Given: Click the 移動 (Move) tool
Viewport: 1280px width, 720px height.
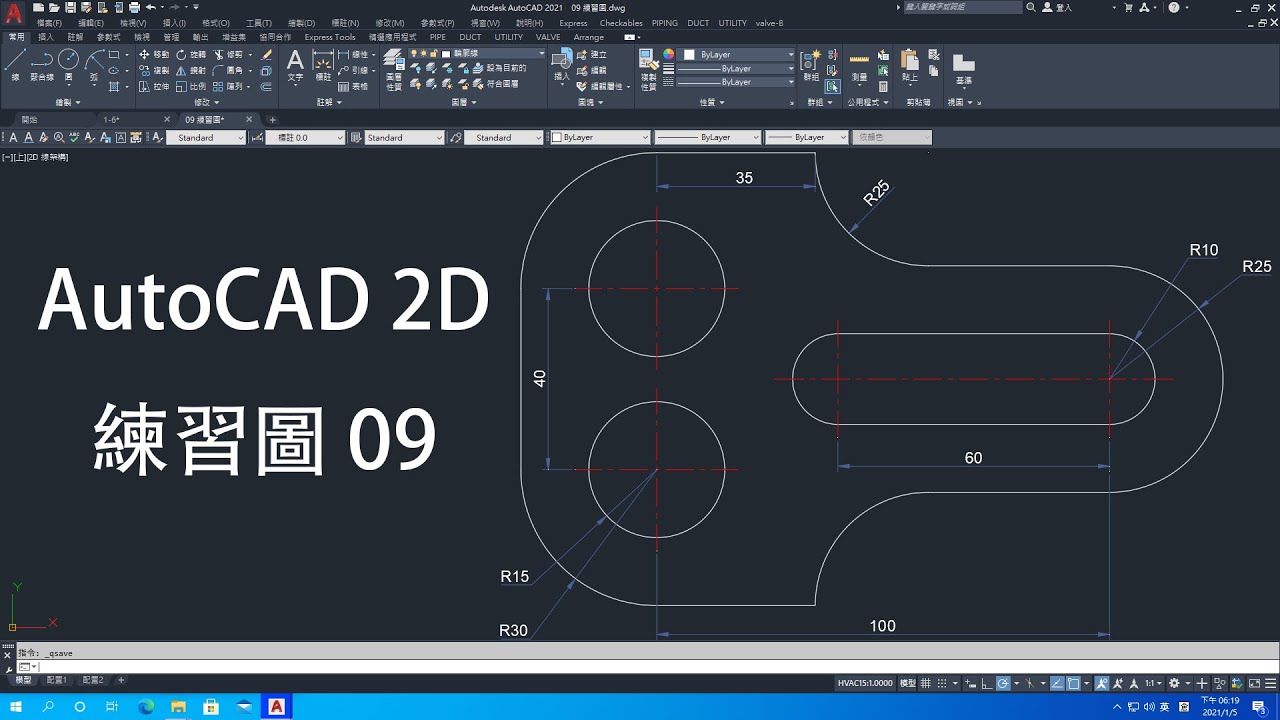Looking at the screenshot, I should coord(154,55).
